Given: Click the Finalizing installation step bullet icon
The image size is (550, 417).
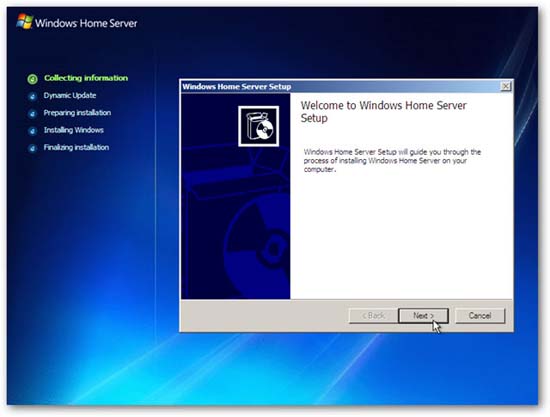Looking at the screenshot, I should click(32, 148).
